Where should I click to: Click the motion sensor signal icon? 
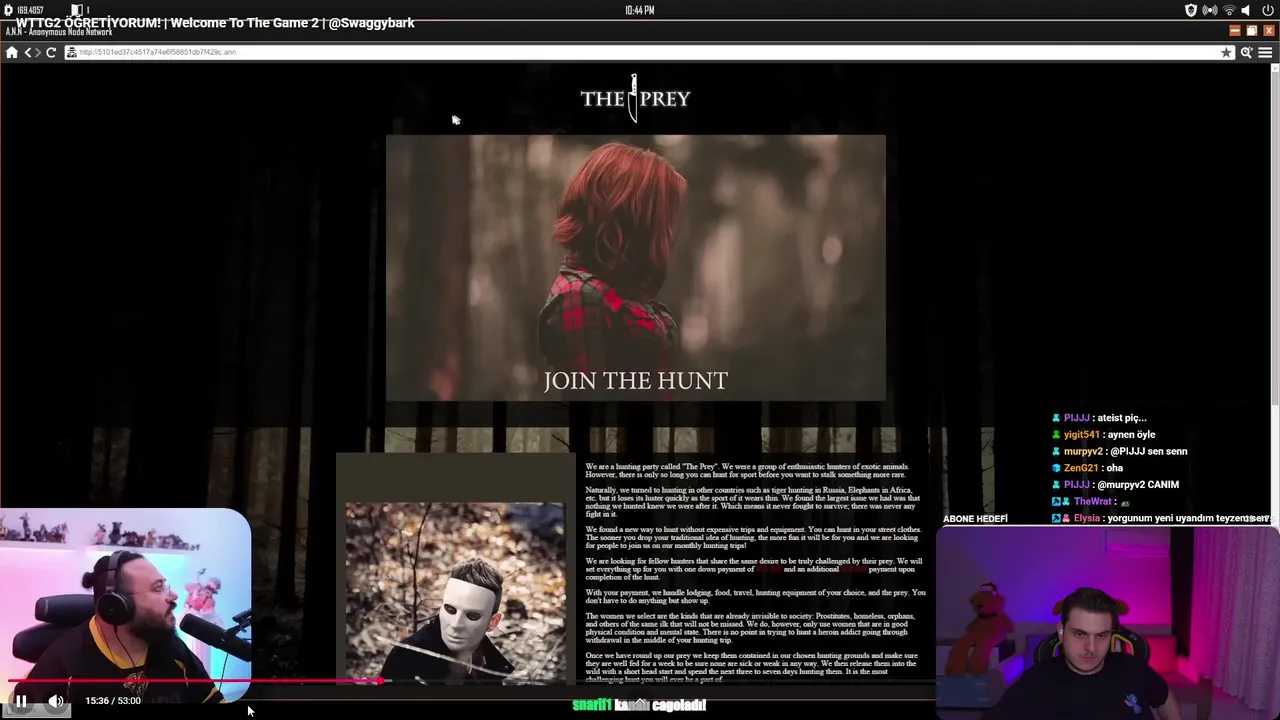[x=1210, y=10]
